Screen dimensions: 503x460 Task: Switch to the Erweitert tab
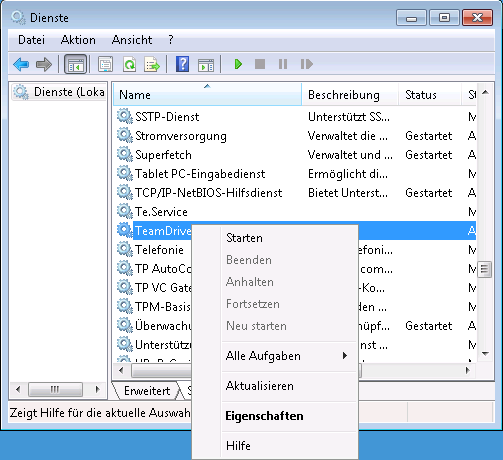(x=147, y=391)
